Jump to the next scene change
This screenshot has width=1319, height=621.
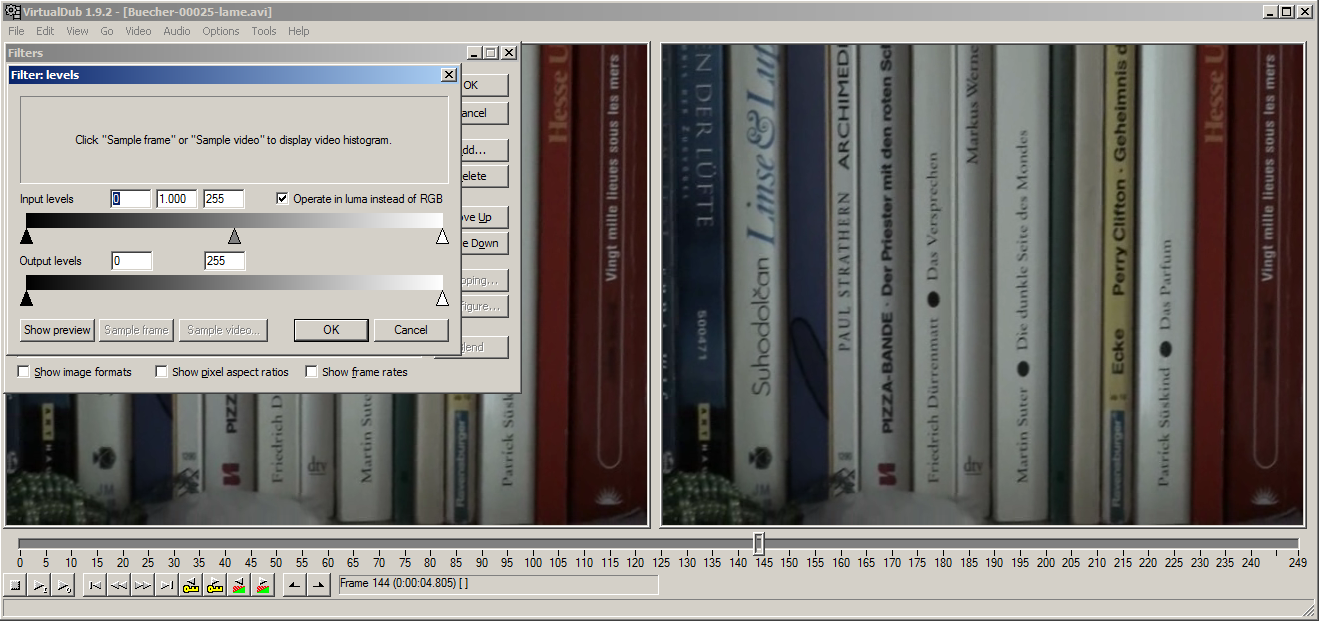point(263,586)
